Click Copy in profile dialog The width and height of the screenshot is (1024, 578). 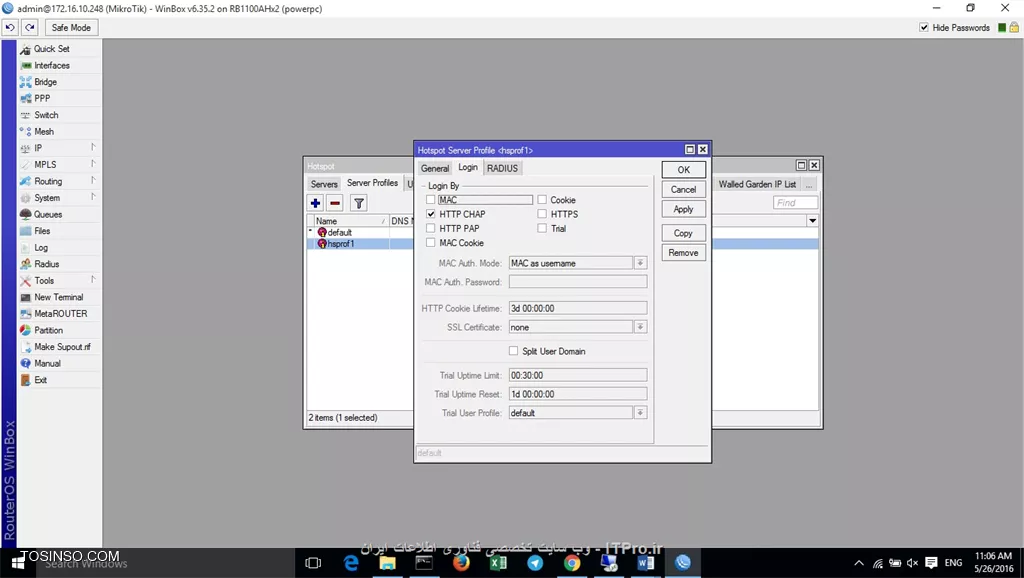683,233
